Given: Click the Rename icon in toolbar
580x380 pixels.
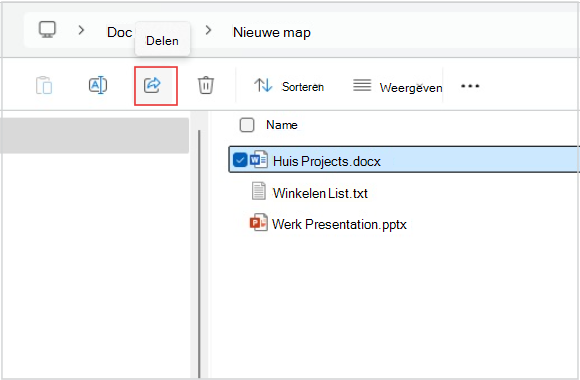Looking at the screenshot, I should tap(98, 85).
